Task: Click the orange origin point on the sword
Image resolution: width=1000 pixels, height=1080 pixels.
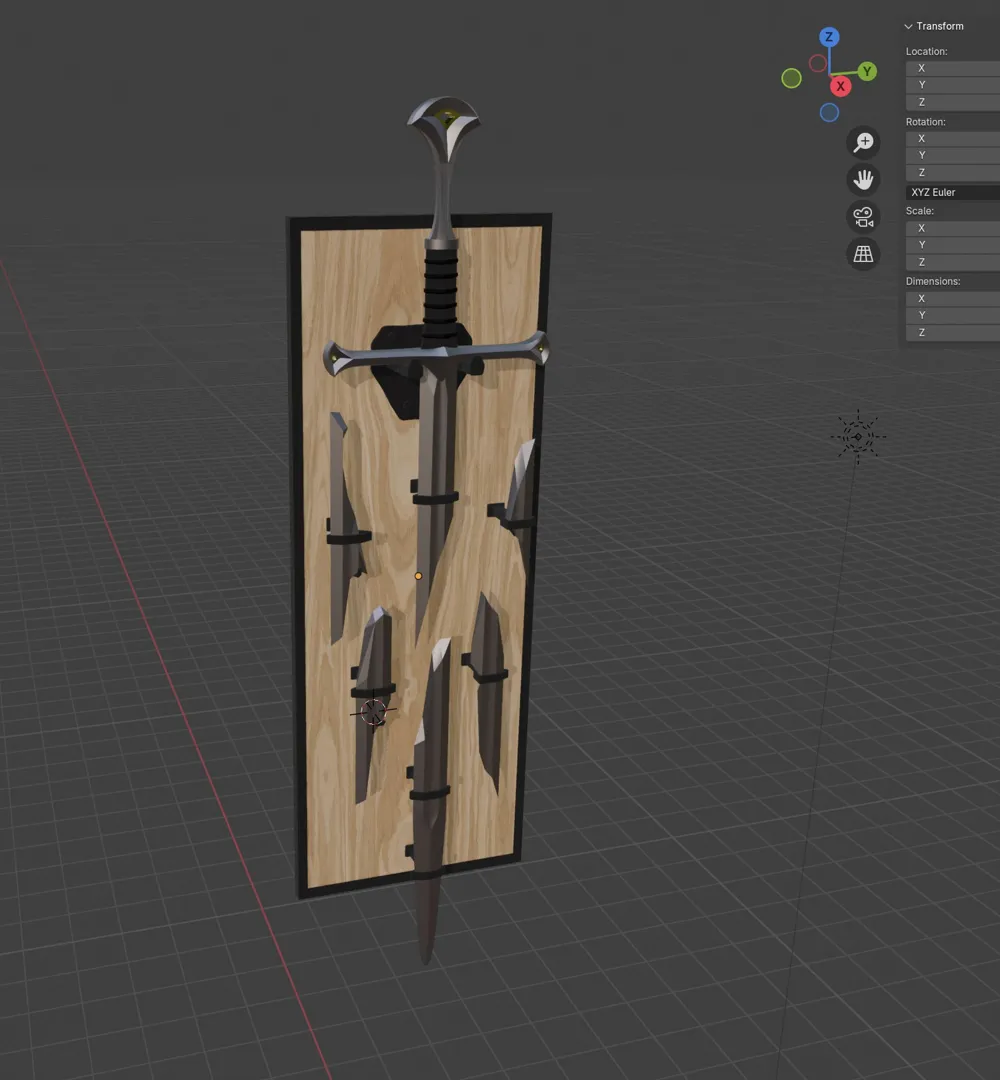Action: [x=418, y=576]
